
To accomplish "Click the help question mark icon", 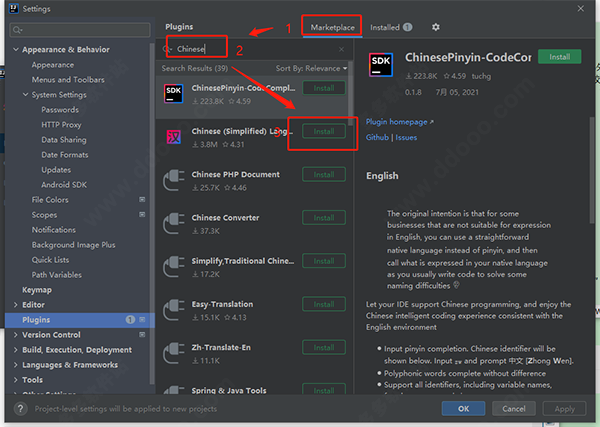I will click(21, 409).
